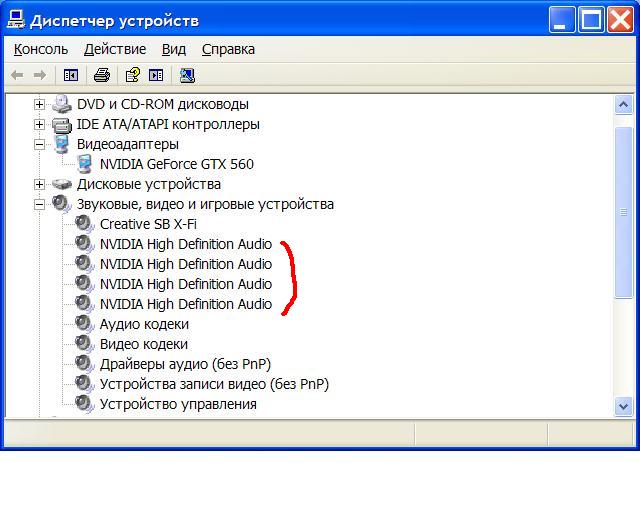Image resolution: width=640 pixels, height=512 pixels.
Task: Click the vertical scrollbar thumb
Action: 623,212
